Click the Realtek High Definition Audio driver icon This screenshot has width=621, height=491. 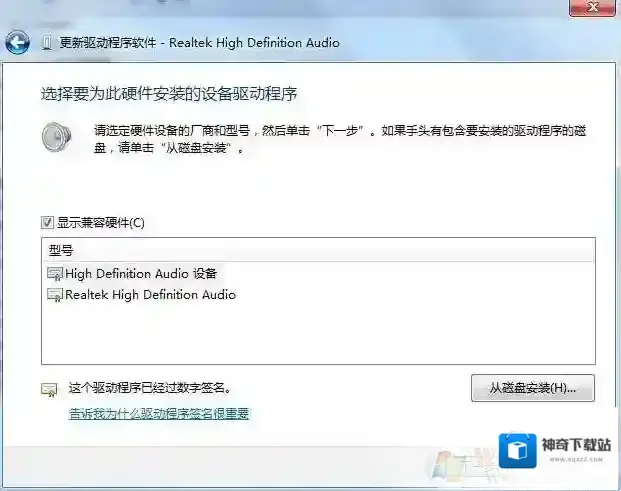click(54, 295)
